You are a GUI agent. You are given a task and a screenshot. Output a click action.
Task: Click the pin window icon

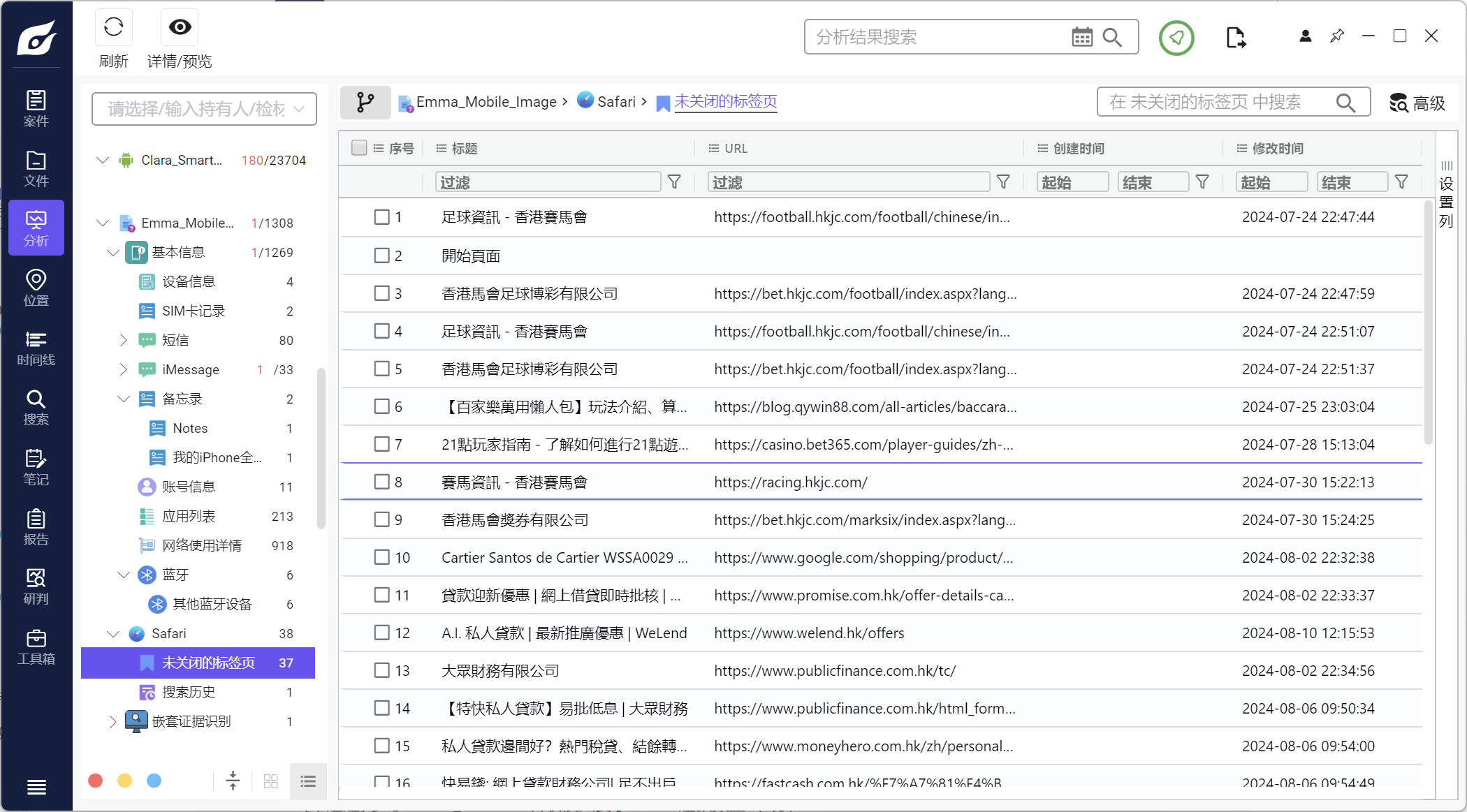click(x=1337, y=36)
